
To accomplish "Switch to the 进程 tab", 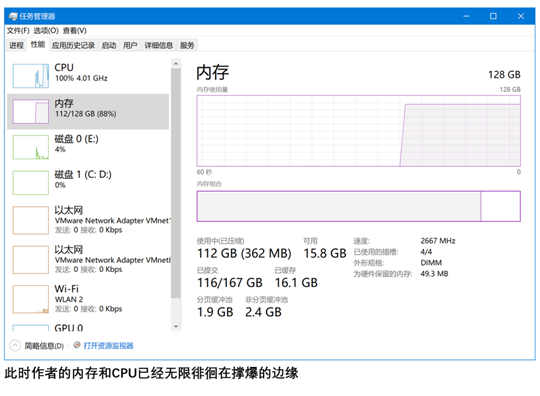I will (16, 45).
